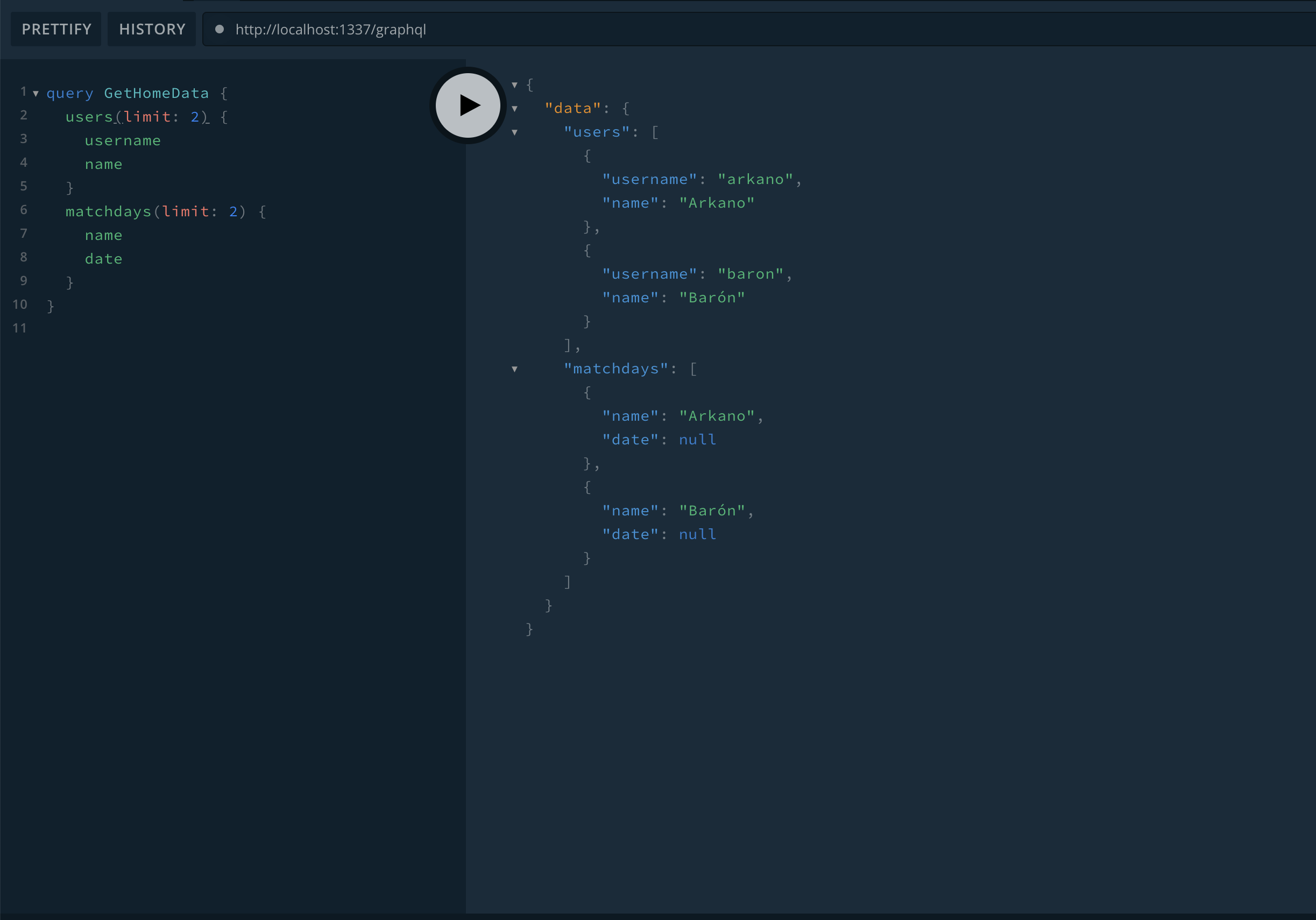
Task: Click the matchdays field on line 6
Action: [108, 211]
